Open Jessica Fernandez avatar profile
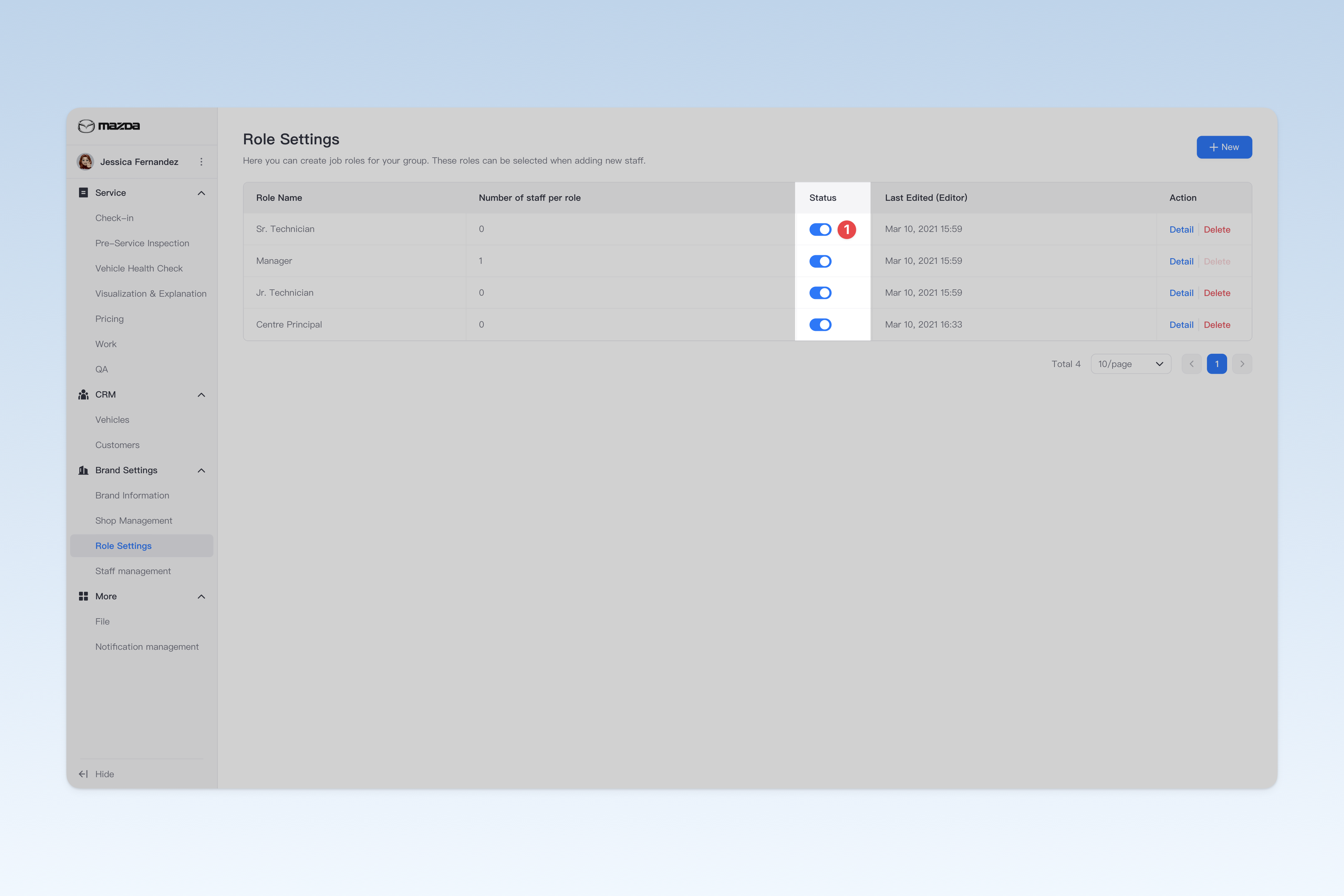Image resolution: width=1344 pixels, height=896 pixels. click(x=86, y=162)
